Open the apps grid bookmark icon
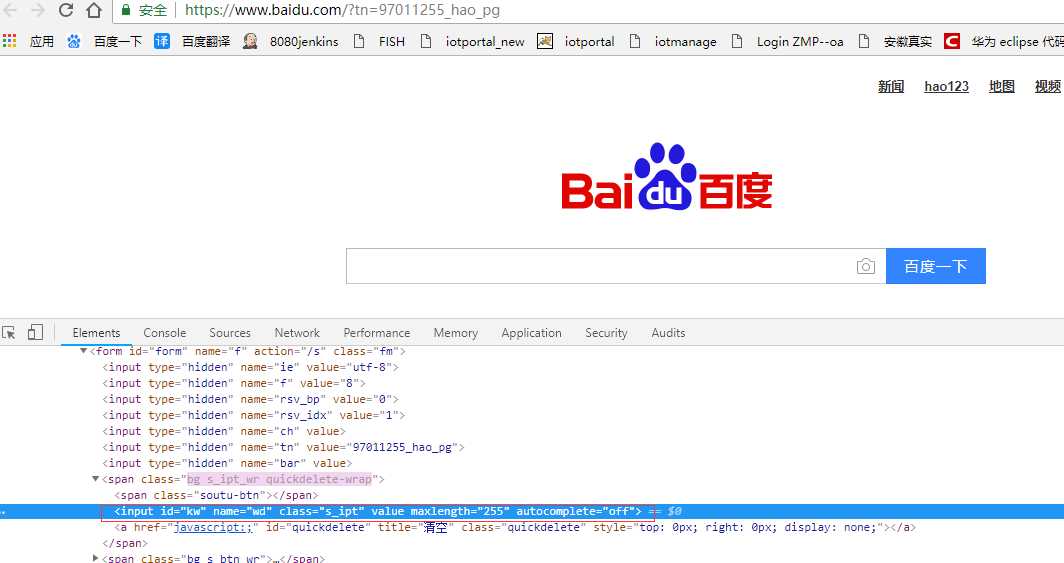 [x=10, y=41]
